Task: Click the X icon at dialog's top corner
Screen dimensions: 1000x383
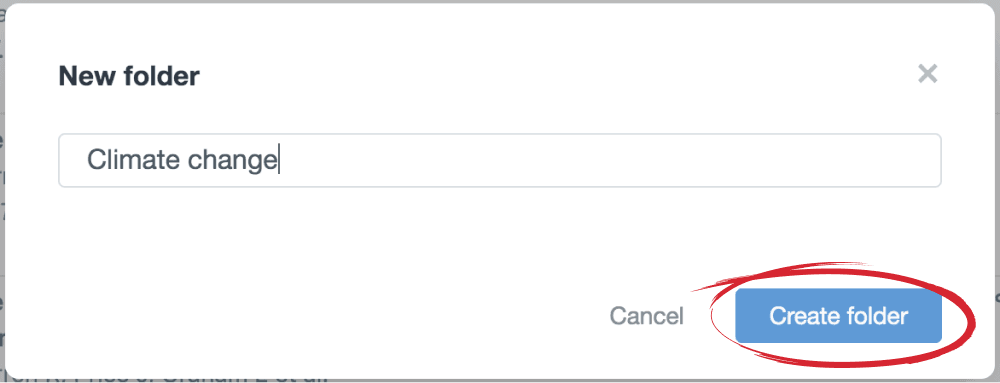Action: (927, 74)
